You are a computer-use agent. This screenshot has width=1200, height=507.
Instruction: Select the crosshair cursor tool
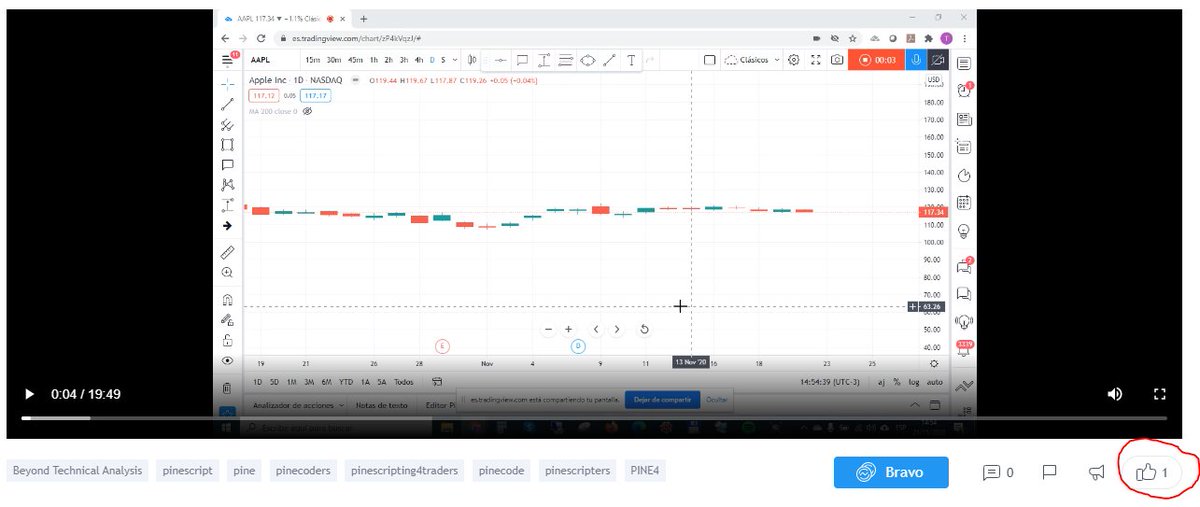(x=228, y=83)
